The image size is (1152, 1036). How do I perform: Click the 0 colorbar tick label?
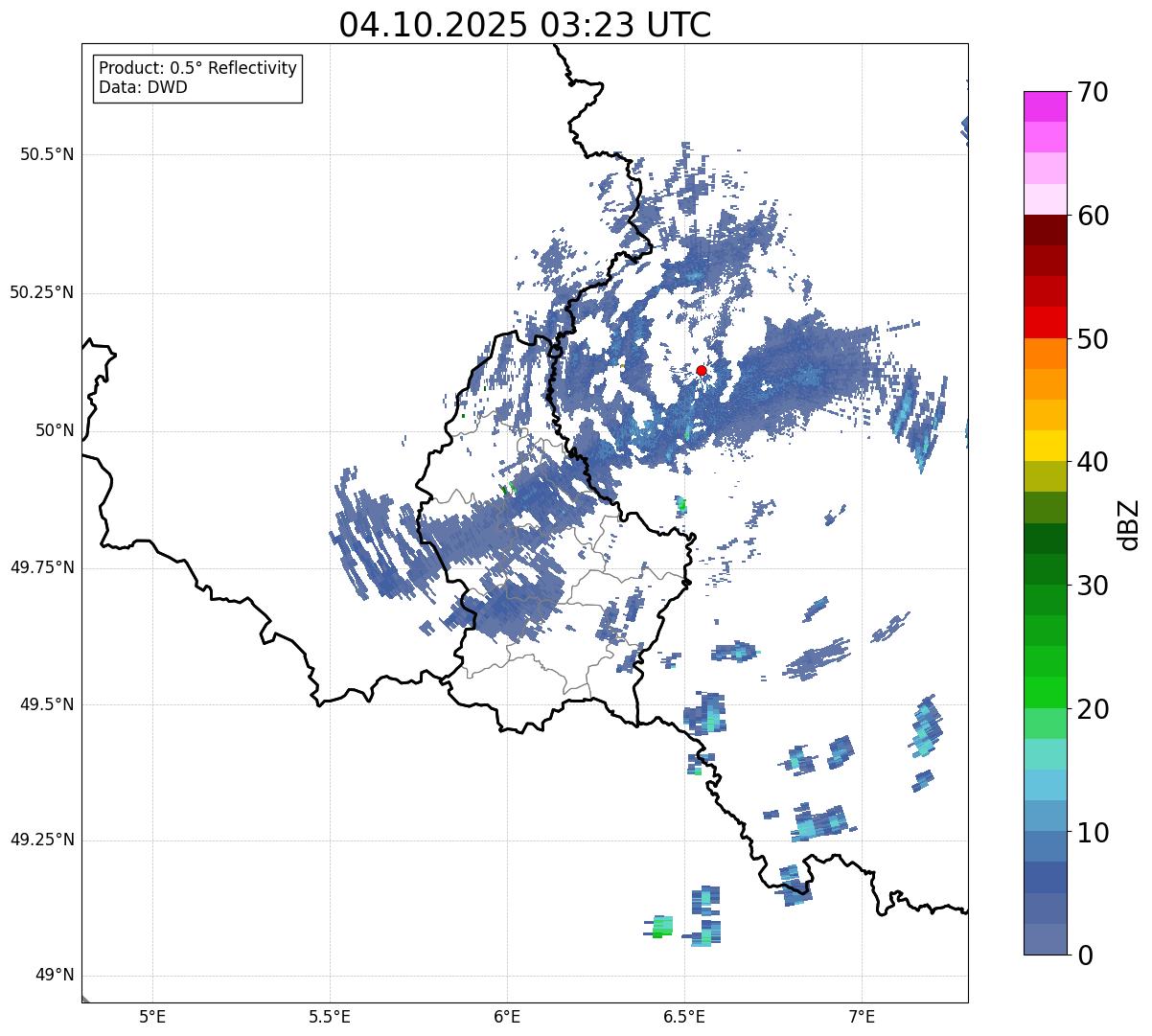pyautogui.click(x=1085, y=955)
